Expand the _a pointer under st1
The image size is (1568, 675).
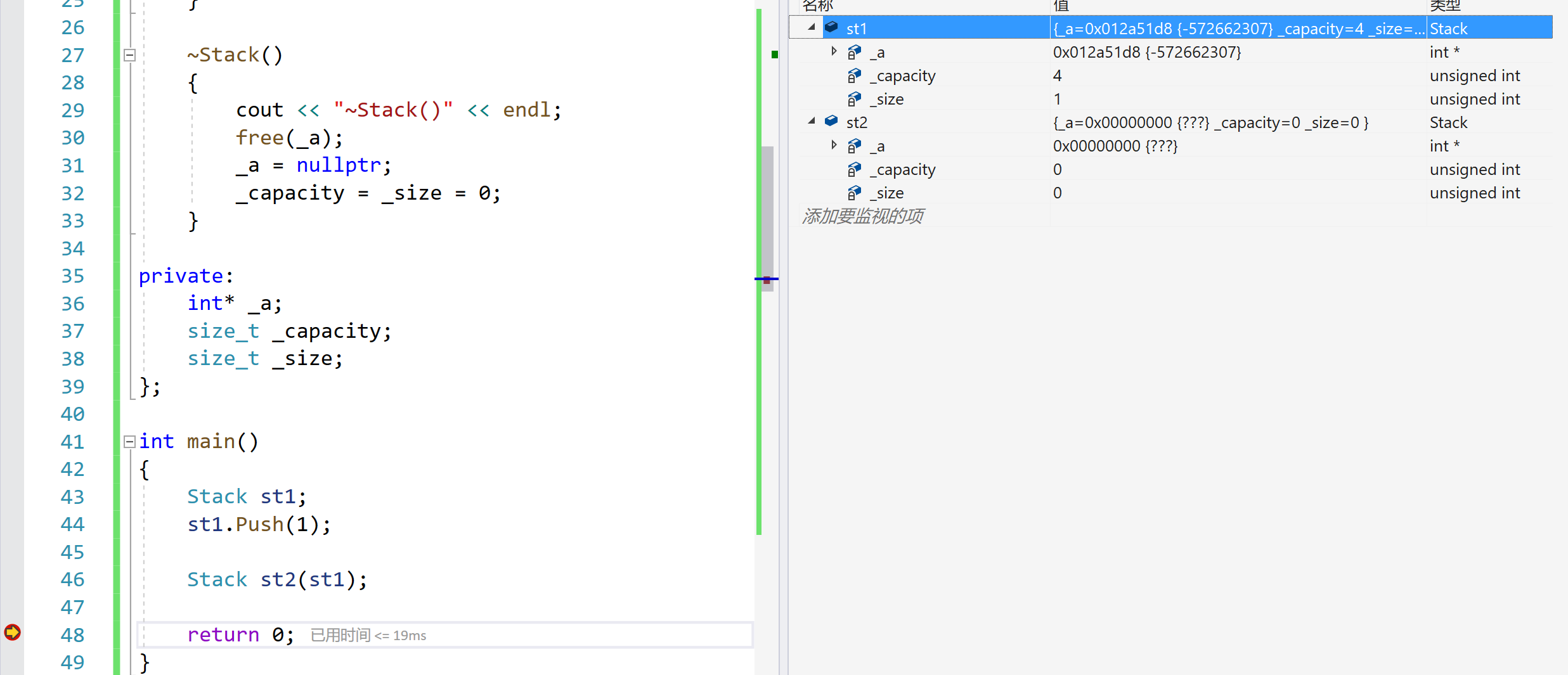tap(834, 51)
